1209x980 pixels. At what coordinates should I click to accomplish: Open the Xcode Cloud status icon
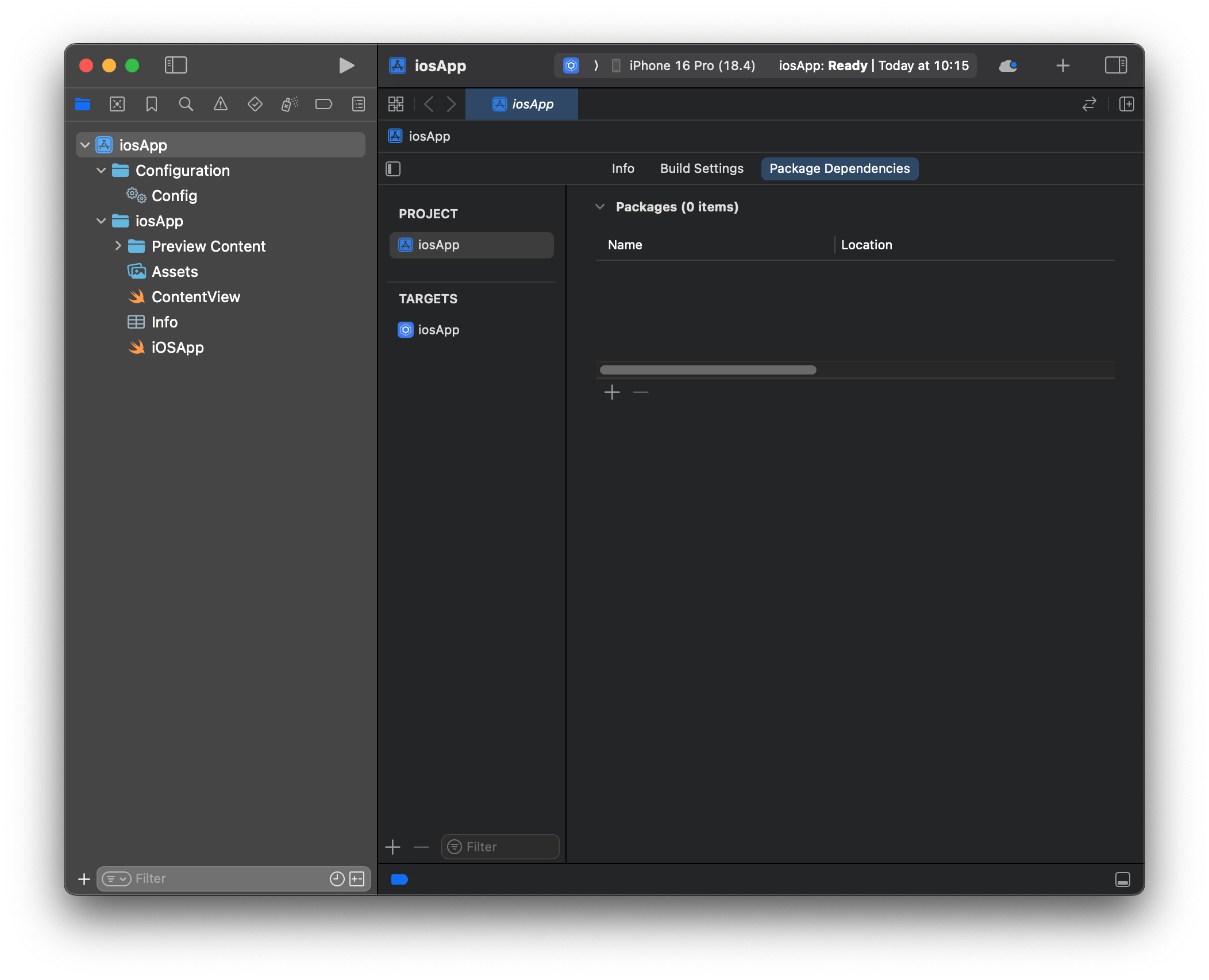pyautogui.click(x=1008, y=65)
